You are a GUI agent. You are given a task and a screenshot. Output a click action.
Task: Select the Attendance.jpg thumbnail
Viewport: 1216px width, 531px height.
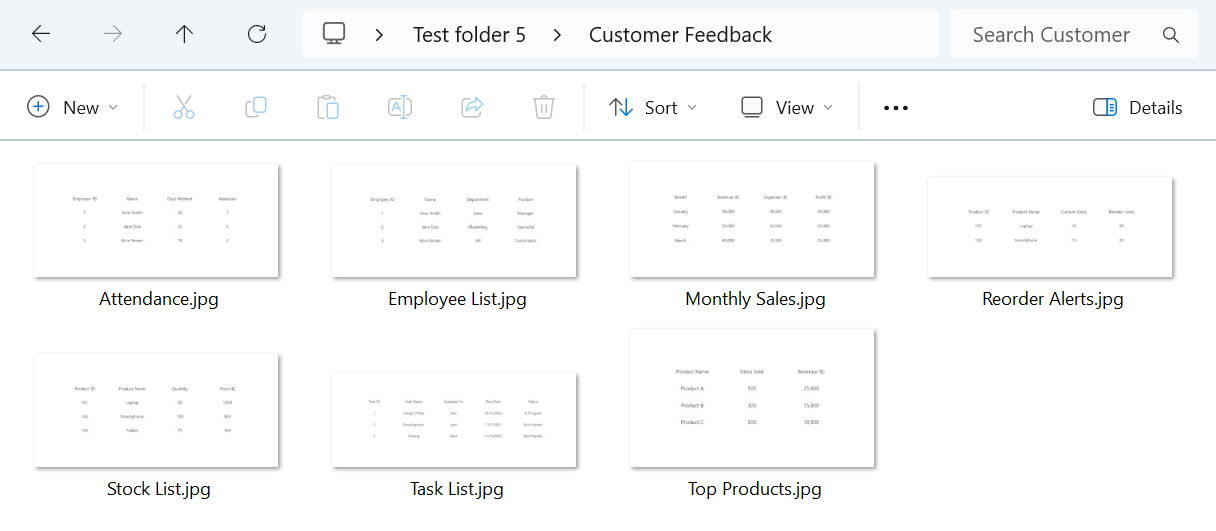point(156,220)
